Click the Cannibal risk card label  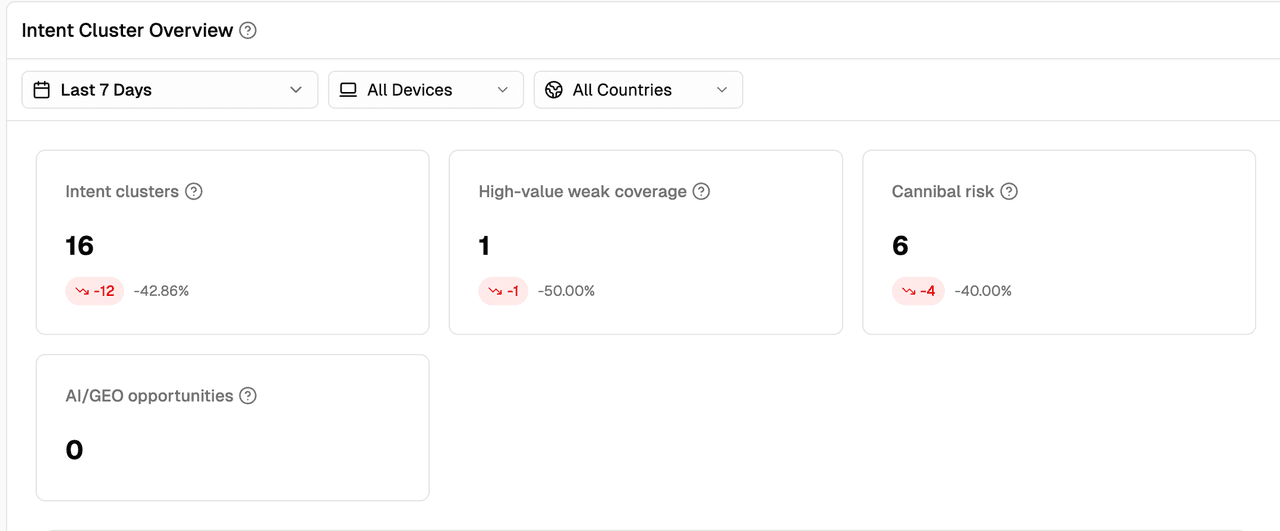click(x=943, y=191)
